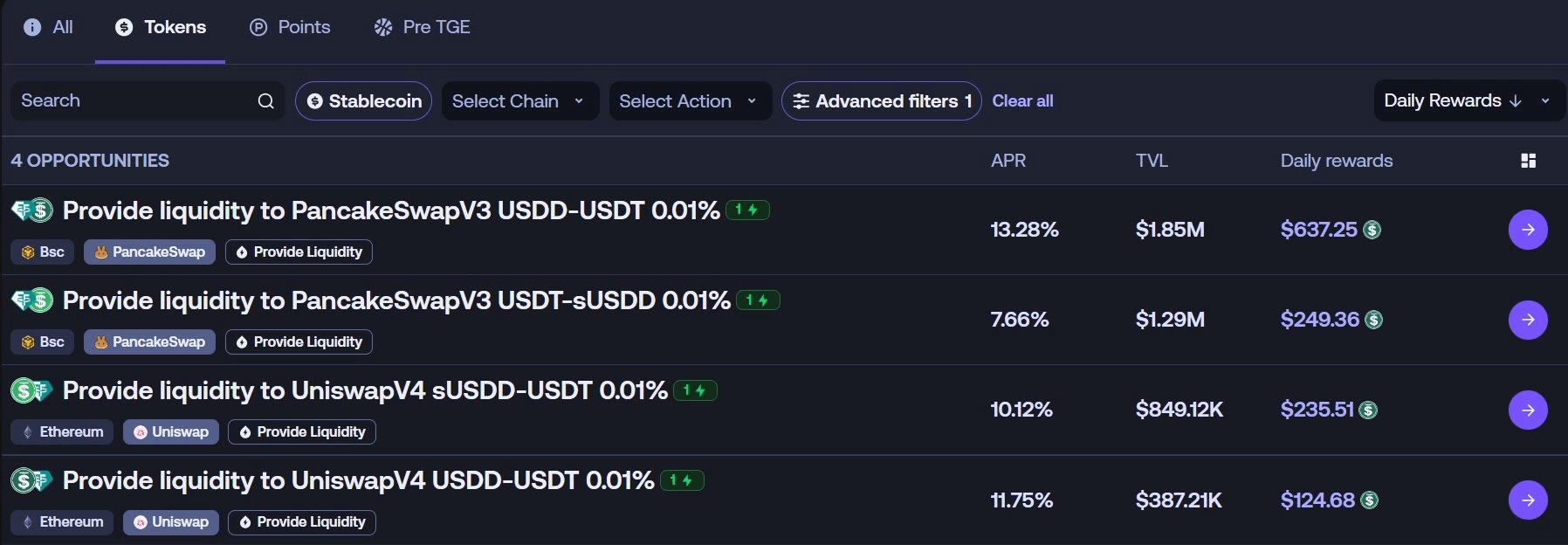Viewport: 1568px width, 545px height.
Task: Click the token icon beside $637.25 reward
Action: pos(1372,231)
